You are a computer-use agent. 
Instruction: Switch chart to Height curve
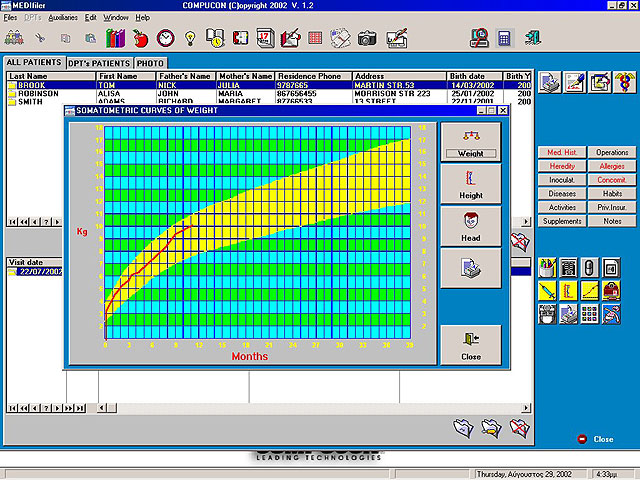(x=471, y=184)
